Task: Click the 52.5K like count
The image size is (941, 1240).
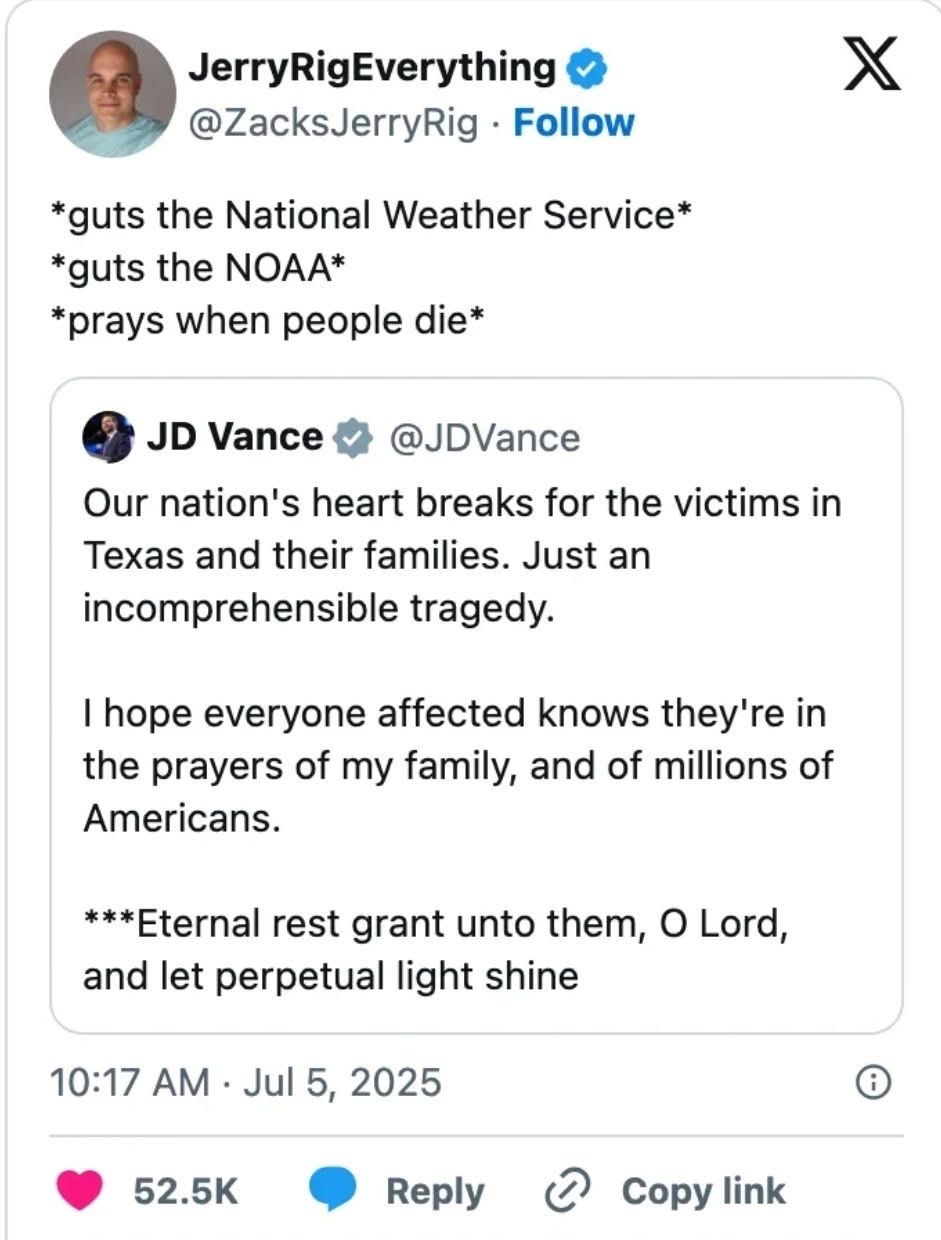Action: click(x=185, y=1191)
